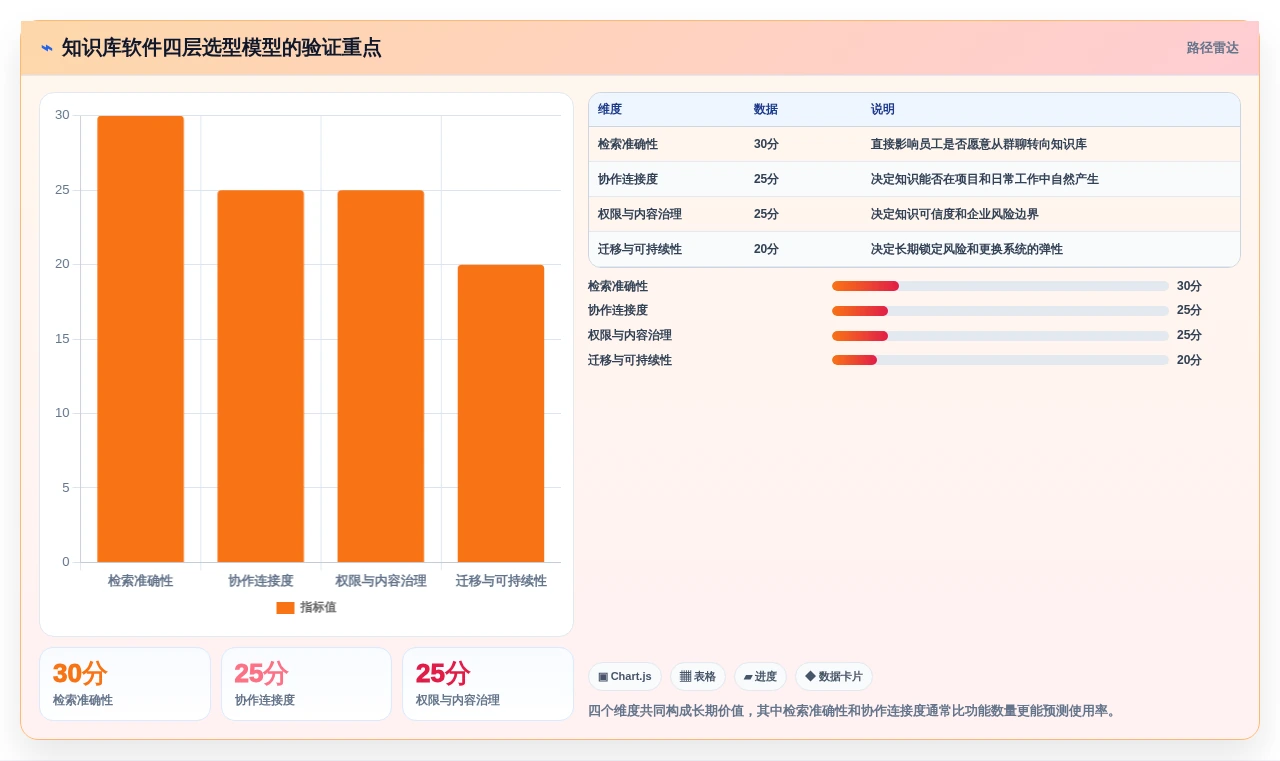Viewport: 1280px width, 761px height.
Task: Click the 20分 value beside progress bar
Action: coord(1189,360)
